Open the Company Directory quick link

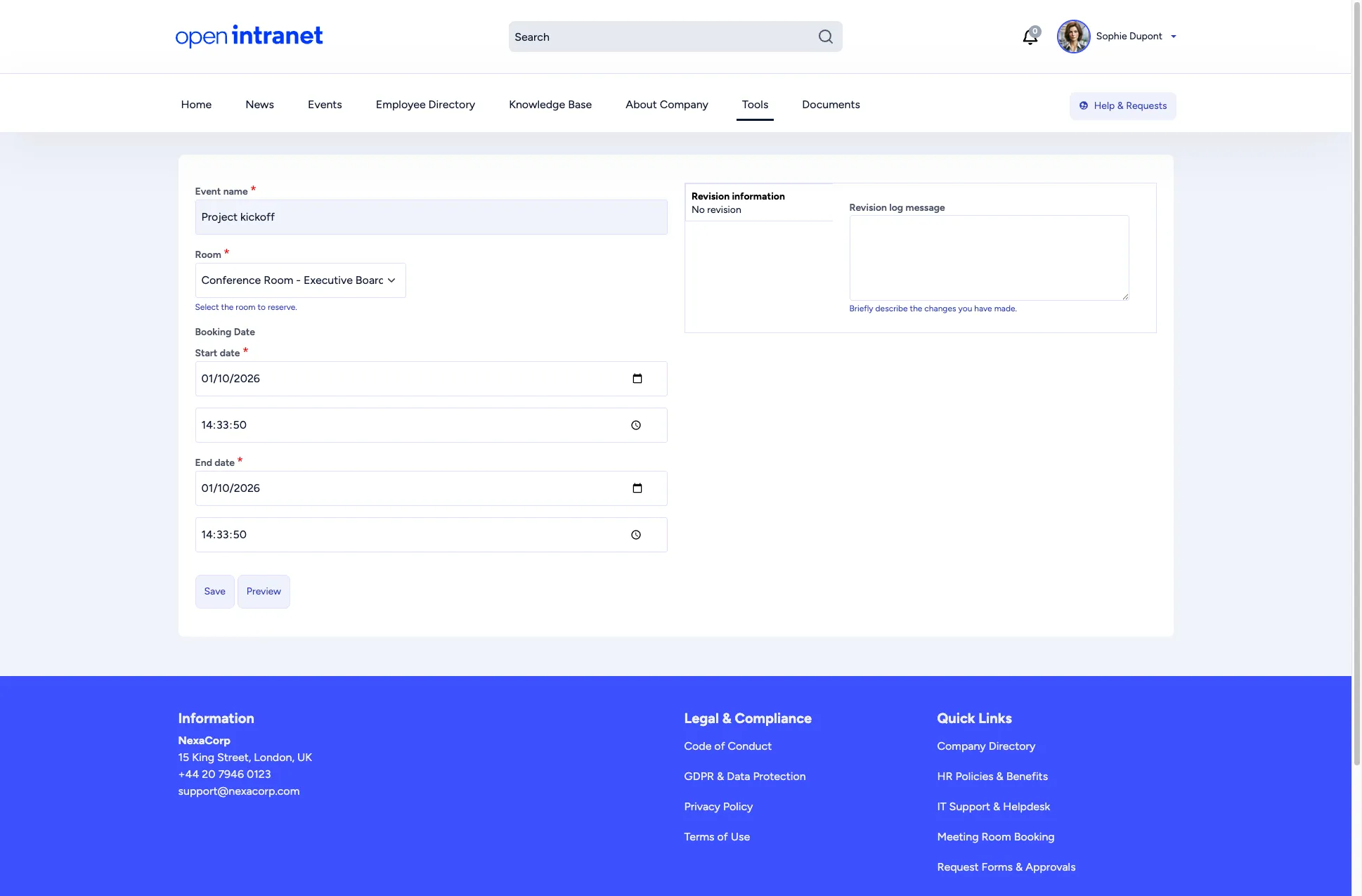(x=986, y=746)
